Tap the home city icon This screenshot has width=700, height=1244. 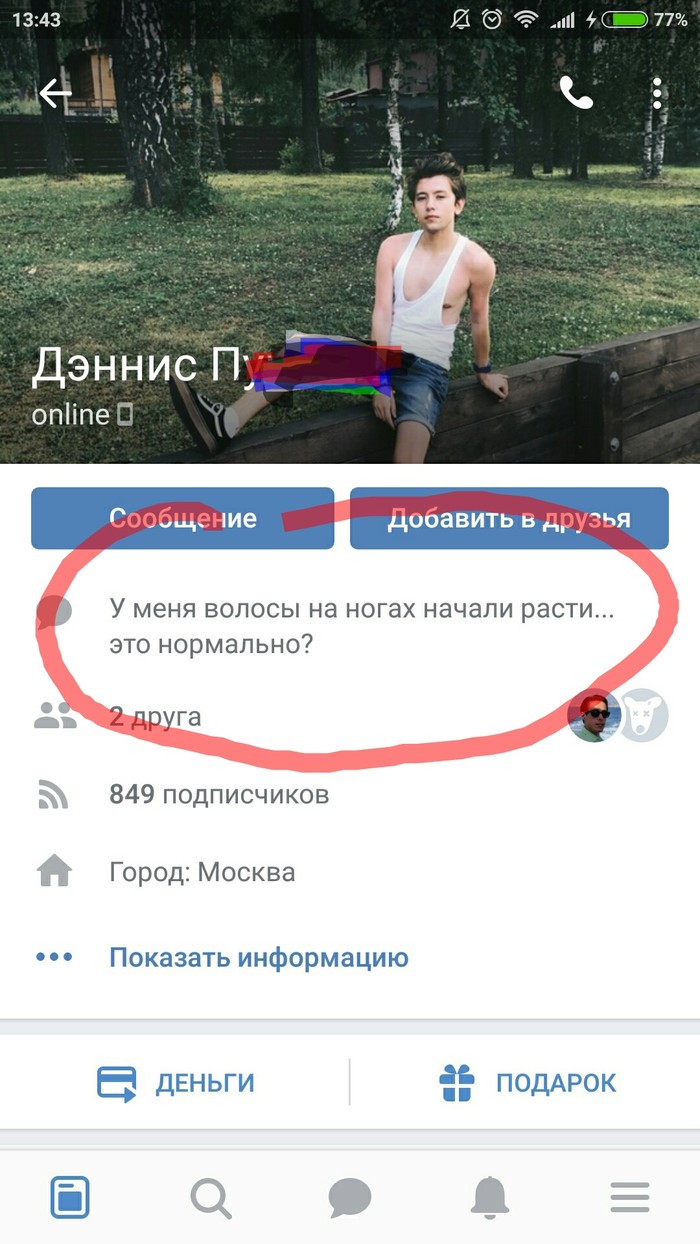coord(54,873)
